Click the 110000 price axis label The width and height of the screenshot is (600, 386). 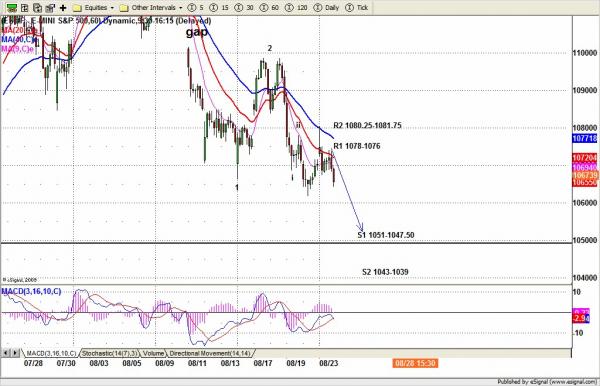coord(585,53)
